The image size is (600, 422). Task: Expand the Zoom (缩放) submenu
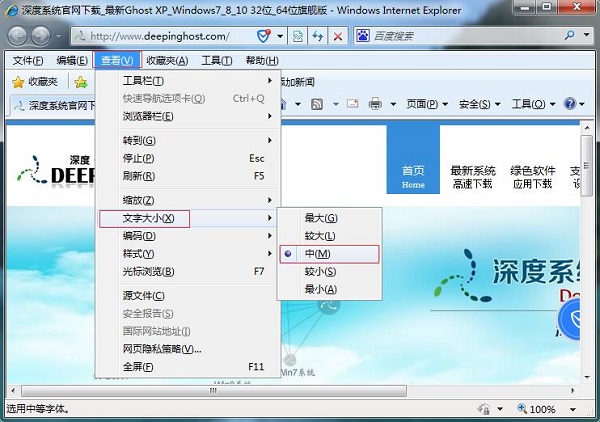click(x=188, y=200)
